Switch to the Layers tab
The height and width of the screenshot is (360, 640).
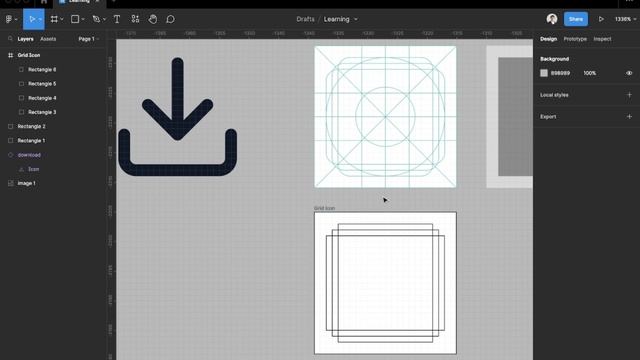point(25,39)
